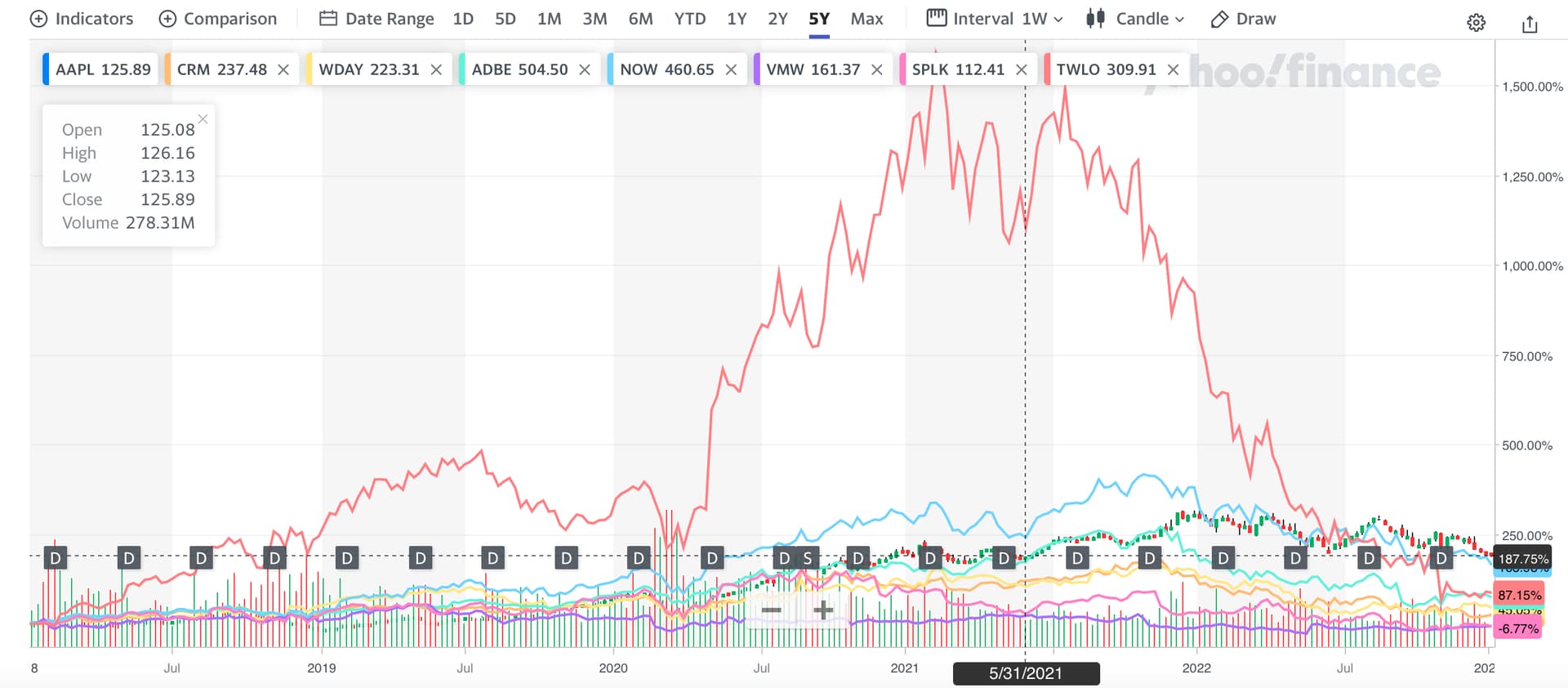Select the 2Y range
1568x688 pixels.
click(x=777, y=19)
